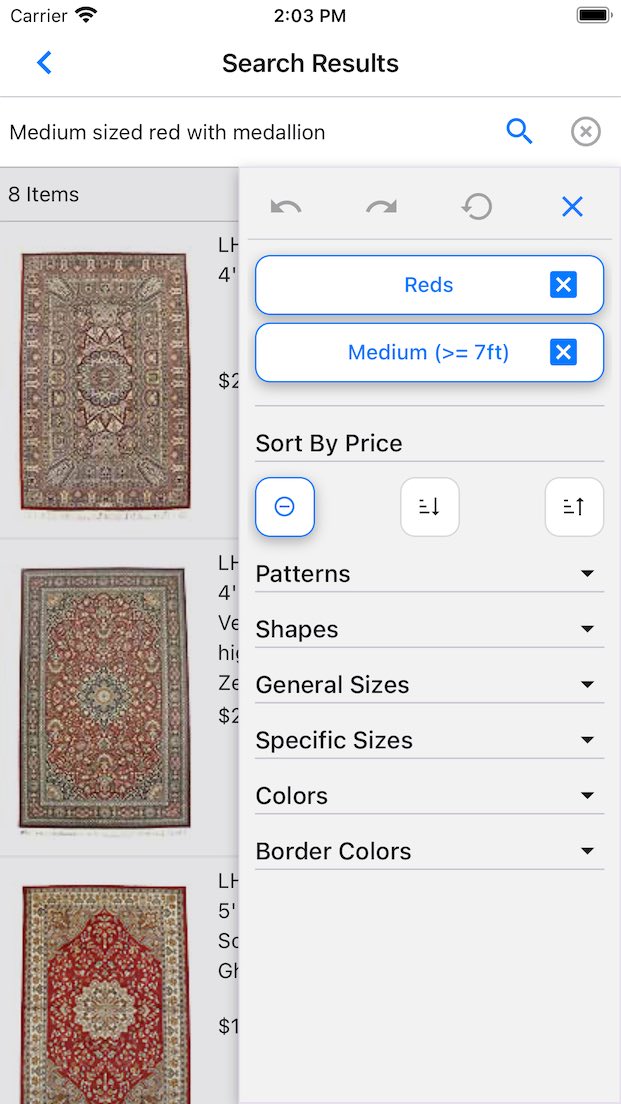Reset all filters with refresh icon
This screenshot has width=621, height=1104.
(477, 207)
